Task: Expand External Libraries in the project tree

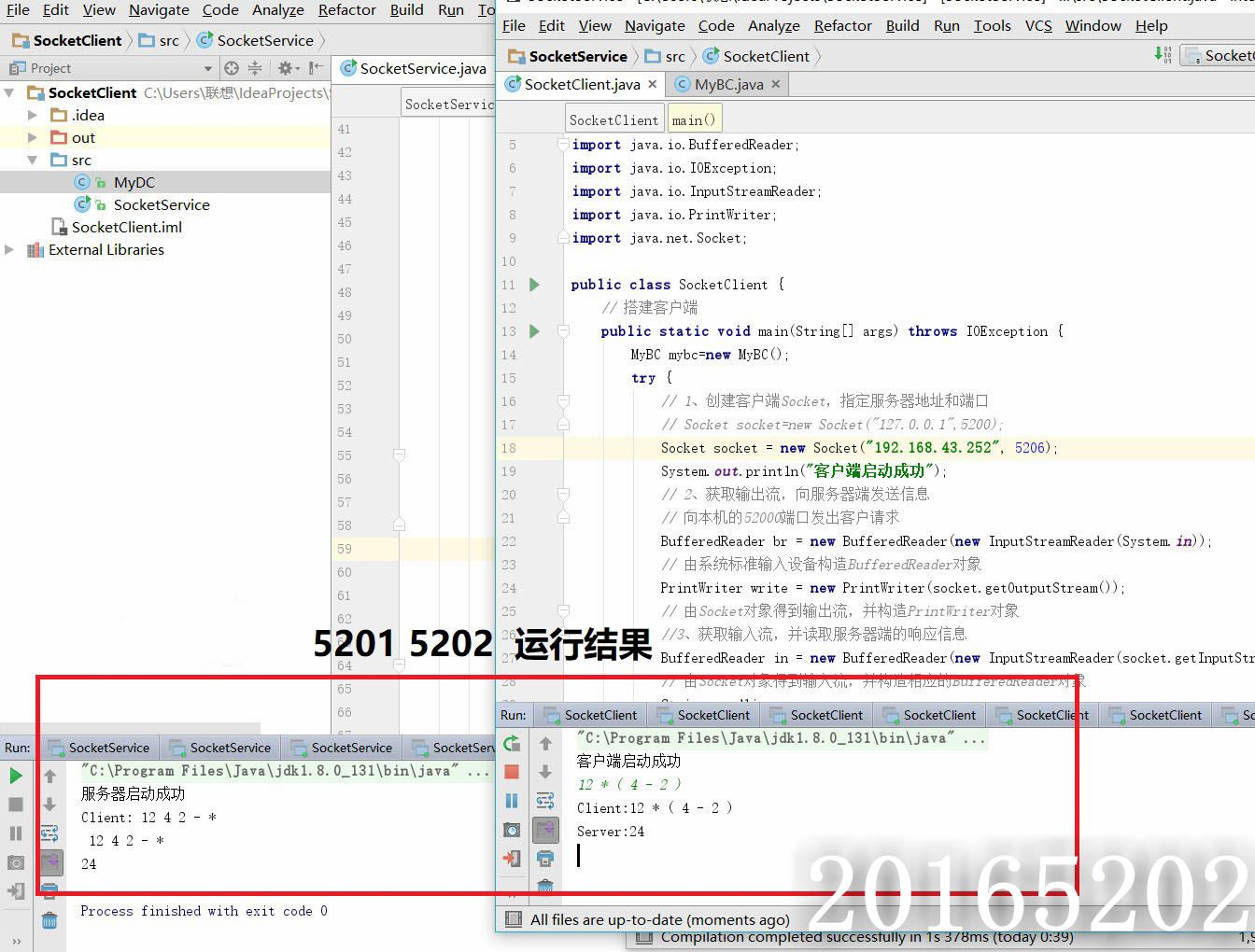Action: tap(10, 249)
